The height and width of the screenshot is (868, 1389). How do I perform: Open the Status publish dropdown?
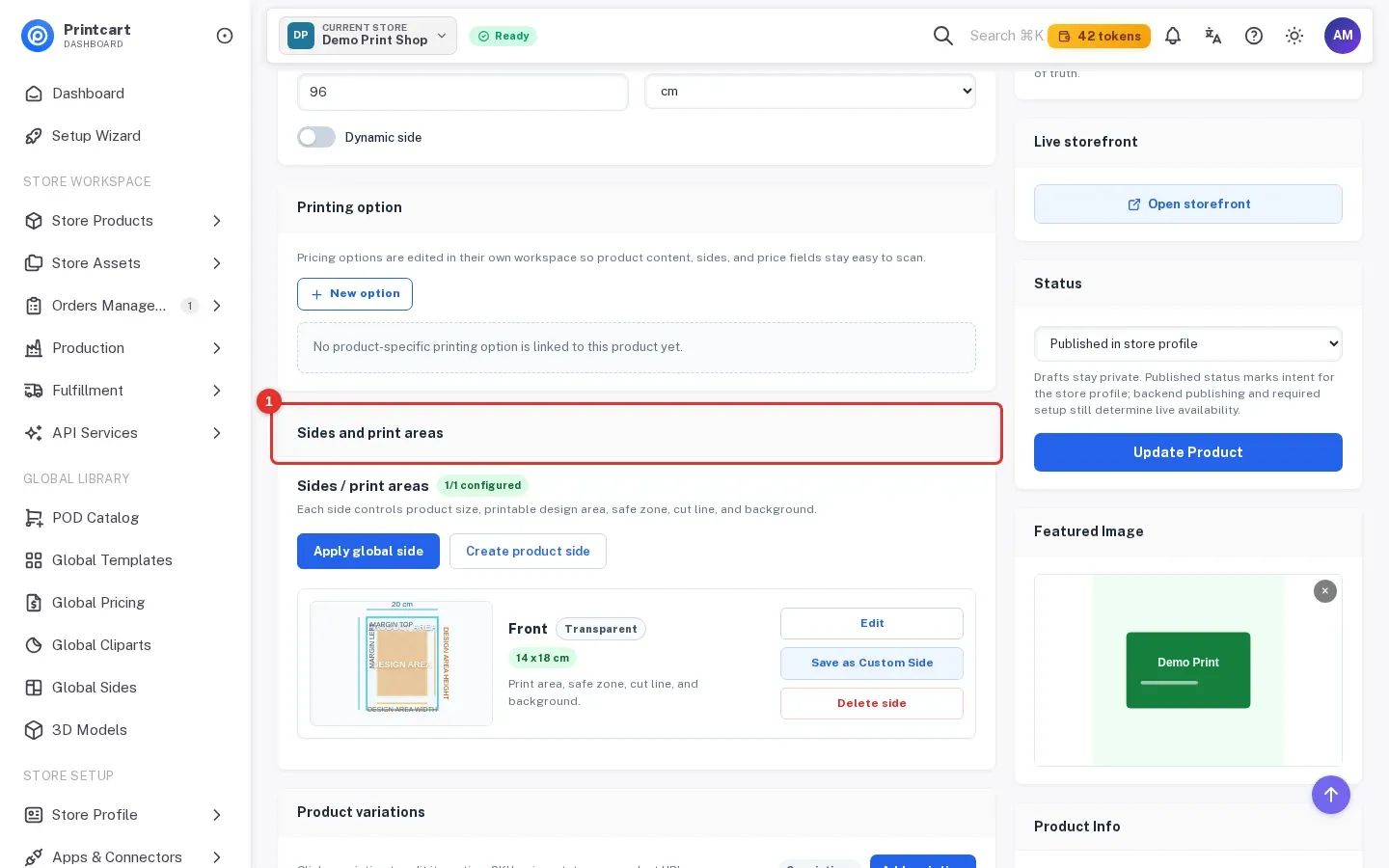[x=1188, y=344]
